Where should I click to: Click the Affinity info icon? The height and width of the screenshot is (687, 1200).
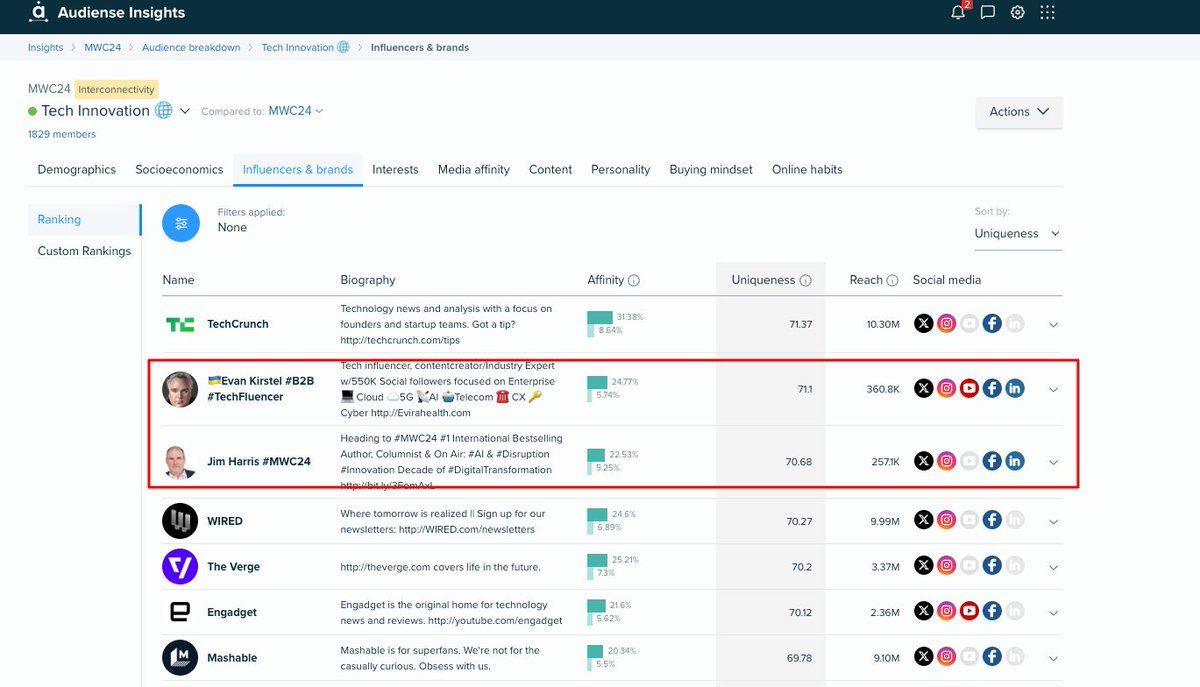tap(634, 281)
